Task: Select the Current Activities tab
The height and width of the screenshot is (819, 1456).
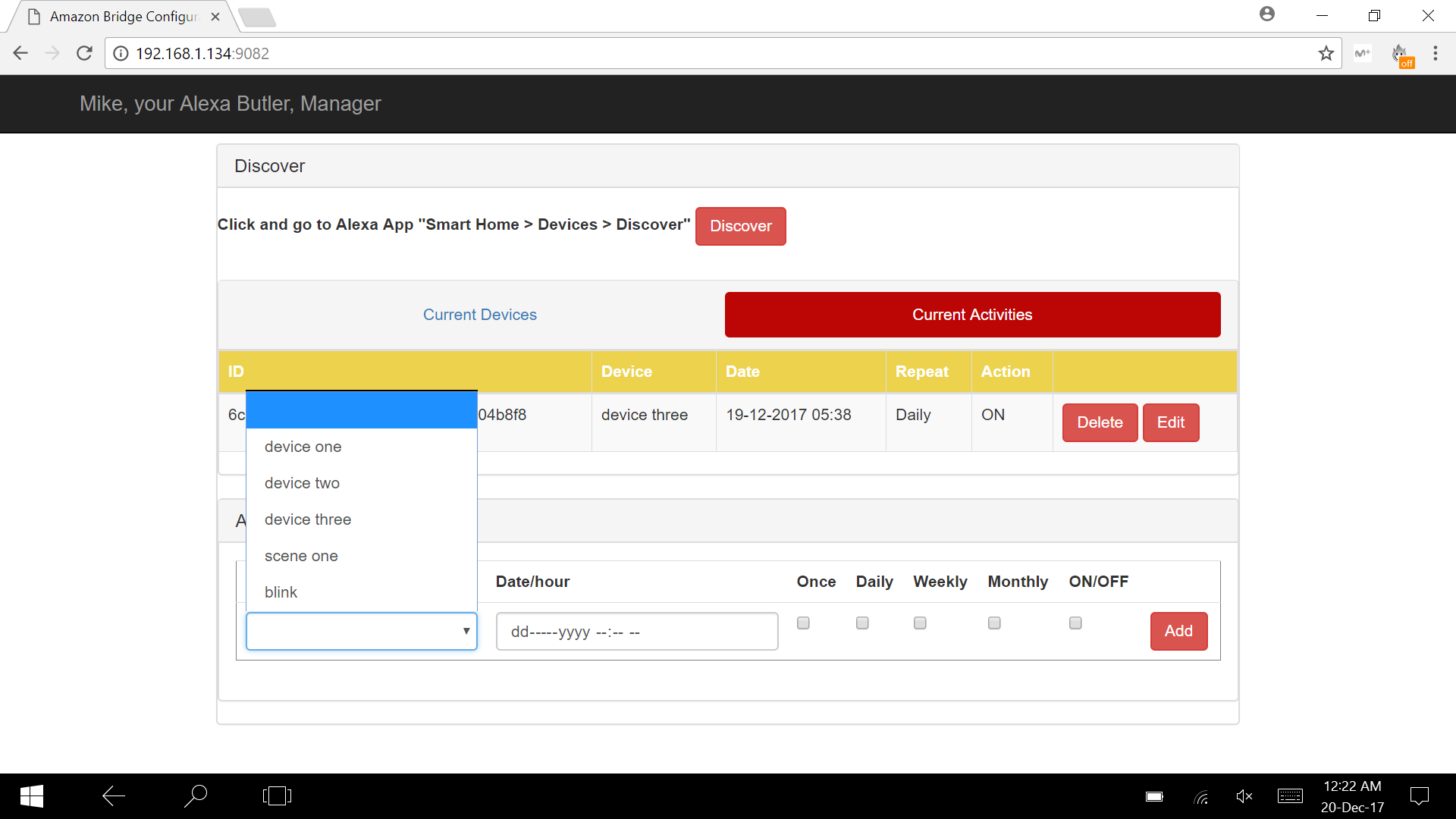Action: tap(972, 315)
